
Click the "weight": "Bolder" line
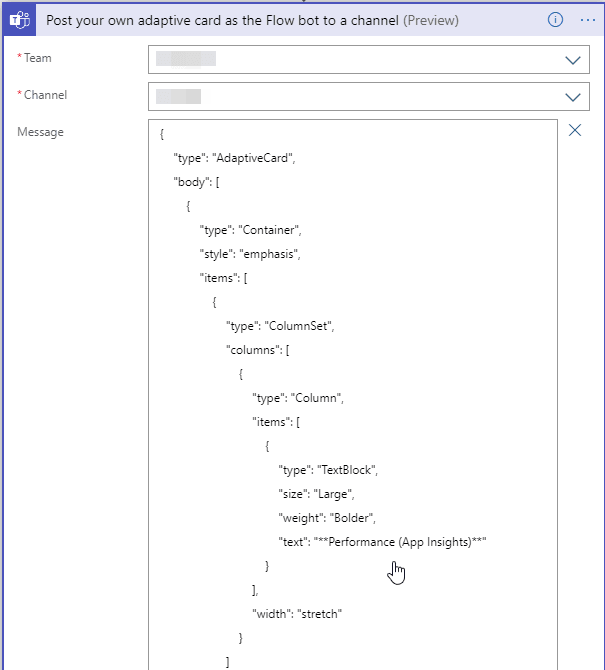[x=326, y=517]
